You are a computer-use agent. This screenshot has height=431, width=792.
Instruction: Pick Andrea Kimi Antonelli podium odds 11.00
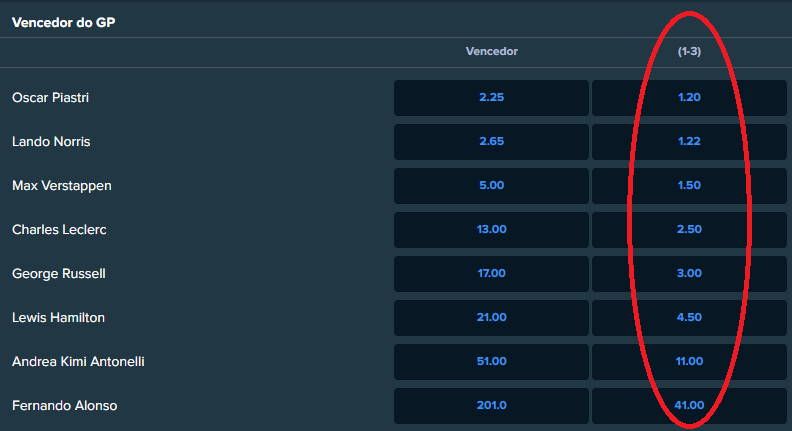tap(689, 361)
